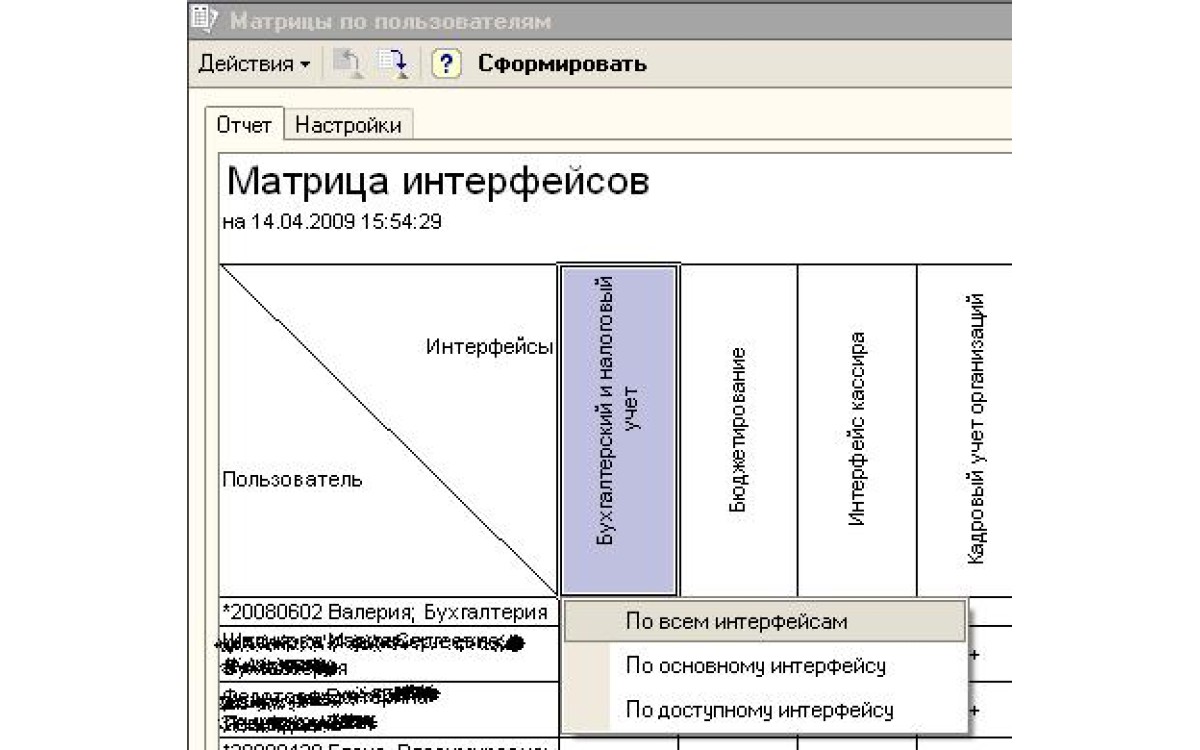Viewport: 1200px width, 750px height.
Task: Open the Настройки tab
Action: tap(348, 125)
